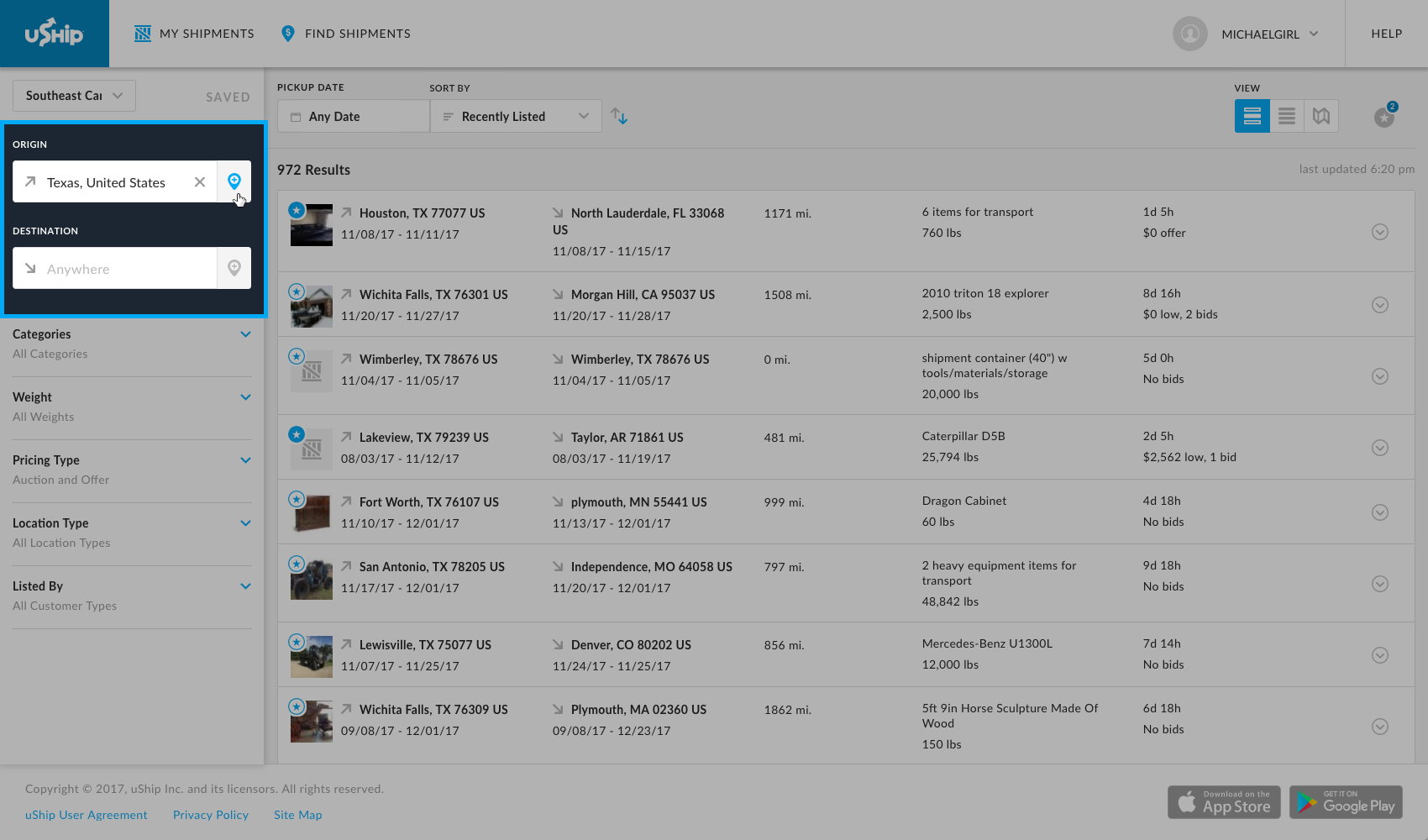Open the Find Shipments navigation item
Image resolution: width=1428 pixels, height=840 pixels.
(x=345, y=34)
